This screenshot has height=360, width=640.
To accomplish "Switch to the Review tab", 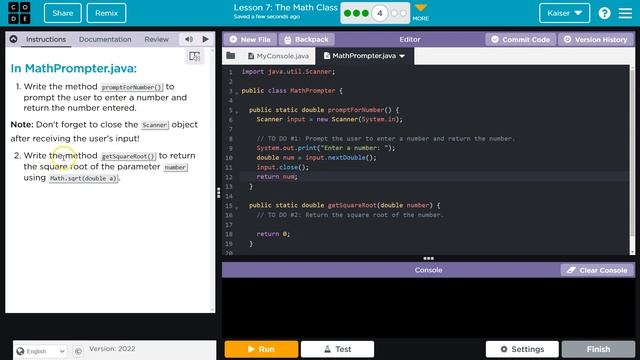I will tap(156, 39).
